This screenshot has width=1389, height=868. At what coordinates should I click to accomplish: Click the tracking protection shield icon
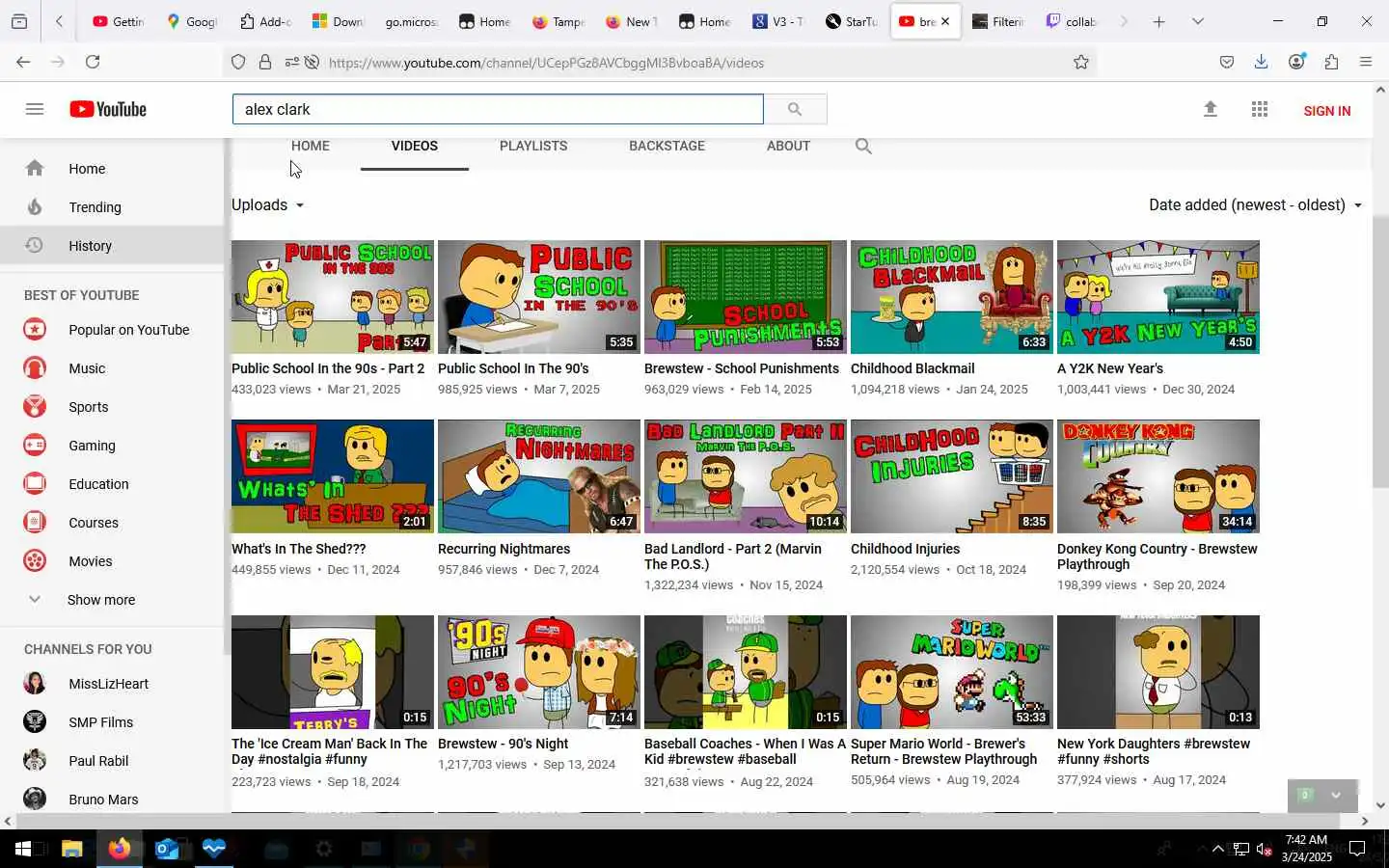(238, 63)
